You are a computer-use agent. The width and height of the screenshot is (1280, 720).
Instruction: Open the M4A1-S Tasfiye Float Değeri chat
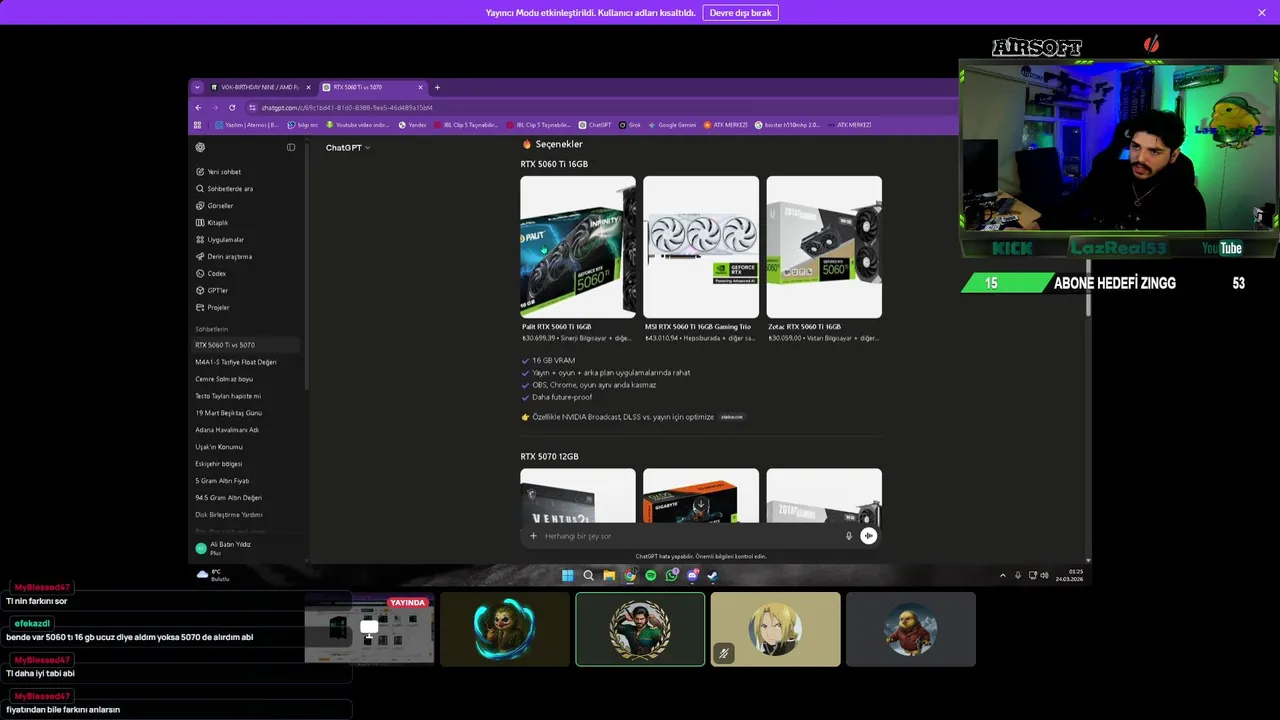(246, 362)
